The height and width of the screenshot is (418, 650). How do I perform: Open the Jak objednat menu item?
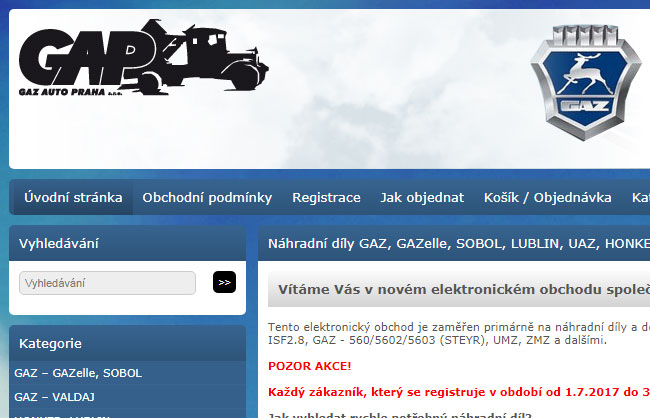click(422, 197)
